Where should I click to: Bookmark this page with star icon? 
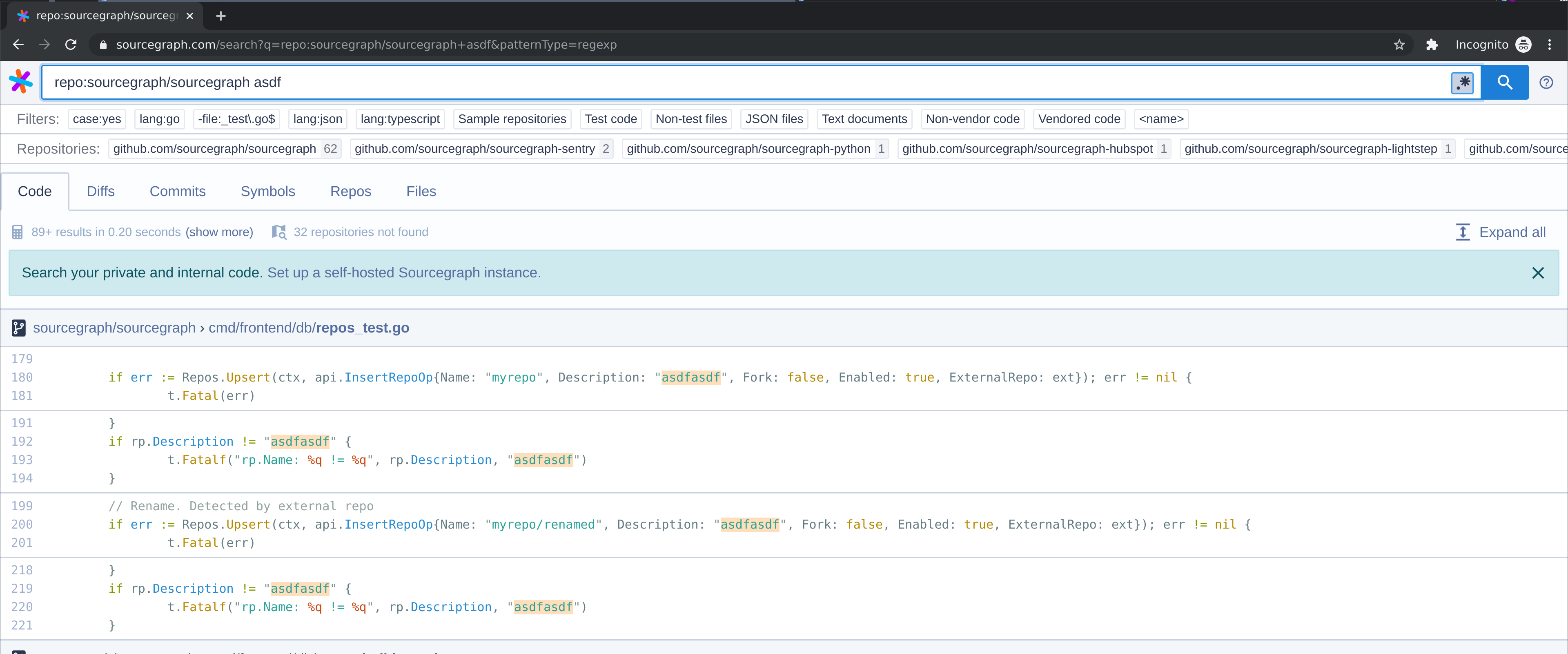1399,45
